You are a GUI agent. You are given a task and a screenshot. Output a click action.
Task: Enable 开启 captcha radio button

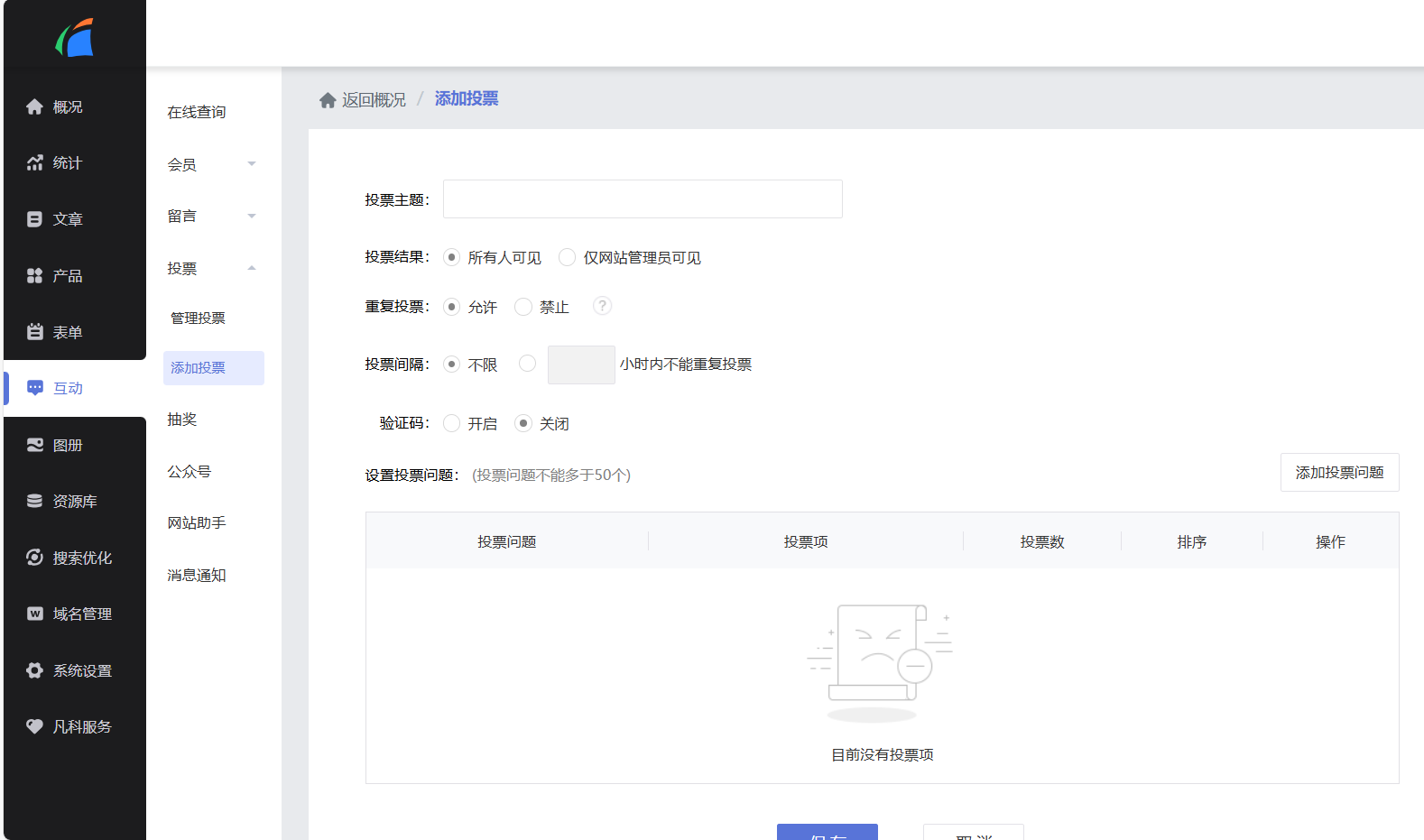click(x=452, y=424)
